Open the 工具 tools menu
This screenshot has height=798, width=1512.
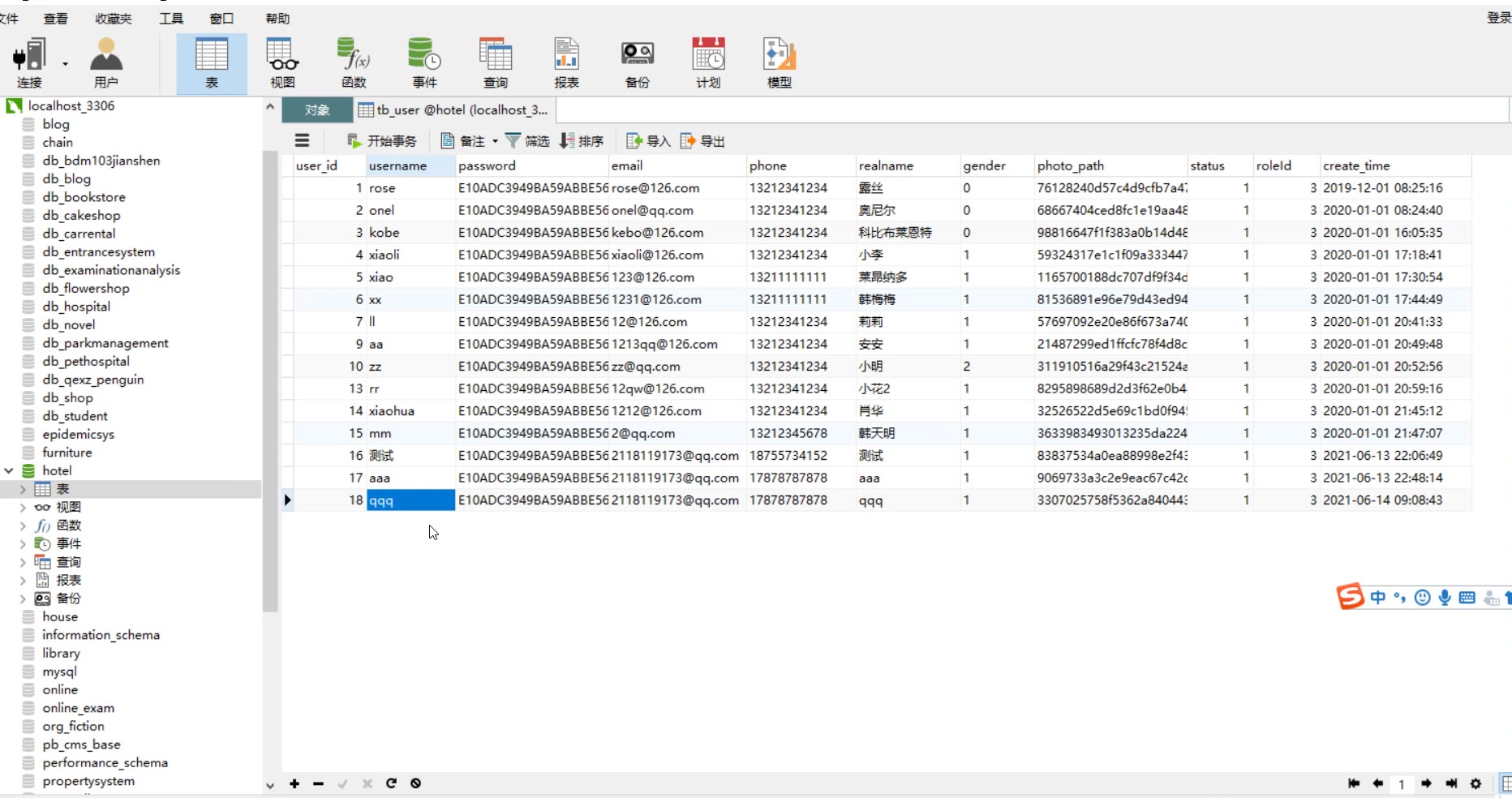(171, 18)
